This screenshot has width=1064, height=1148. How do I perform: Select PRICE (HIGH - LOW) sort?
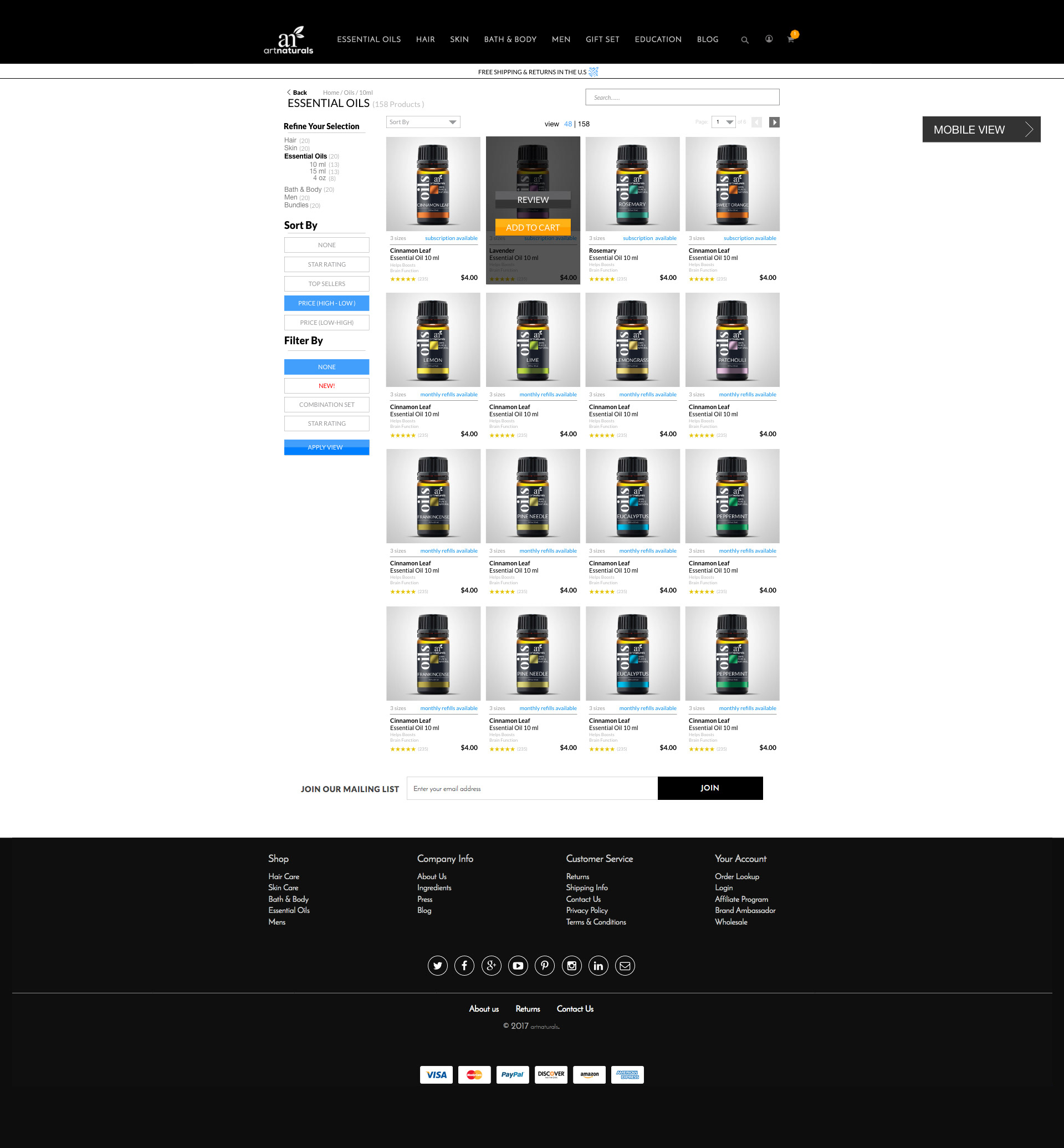pyautogui.click(x=326, y=303)
